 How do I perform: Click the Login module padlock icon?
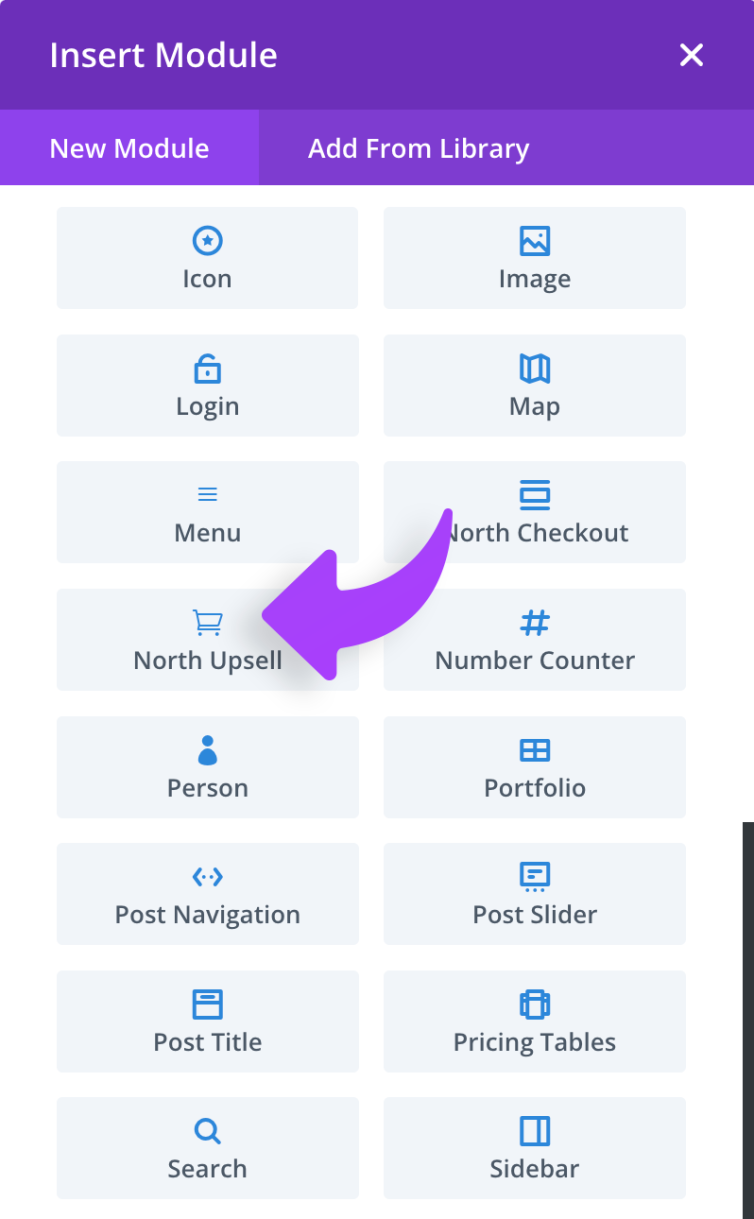click(x=207, y=367)
